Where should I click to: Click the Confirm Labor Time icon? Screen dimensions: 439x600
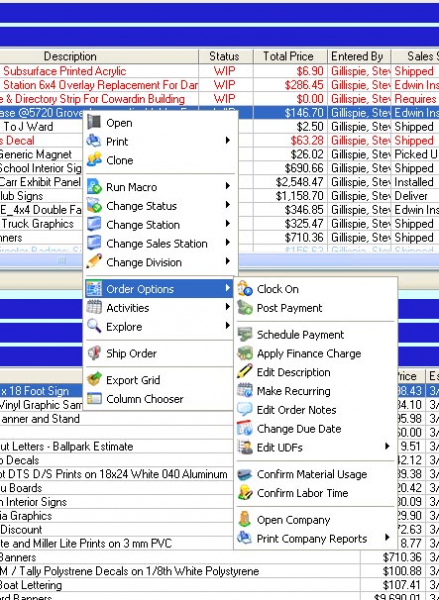(245, 493)
